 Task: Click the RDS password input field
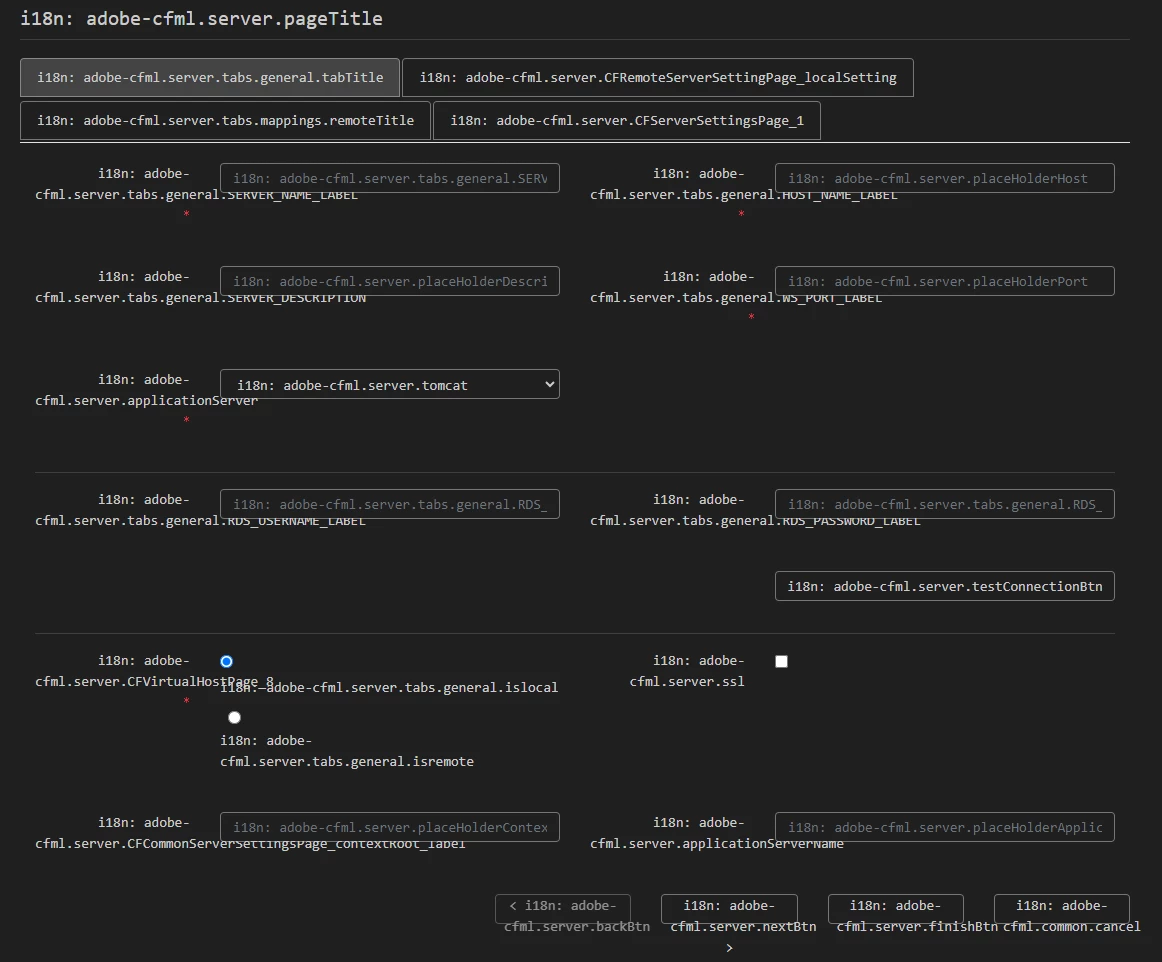tap(944, 505)
